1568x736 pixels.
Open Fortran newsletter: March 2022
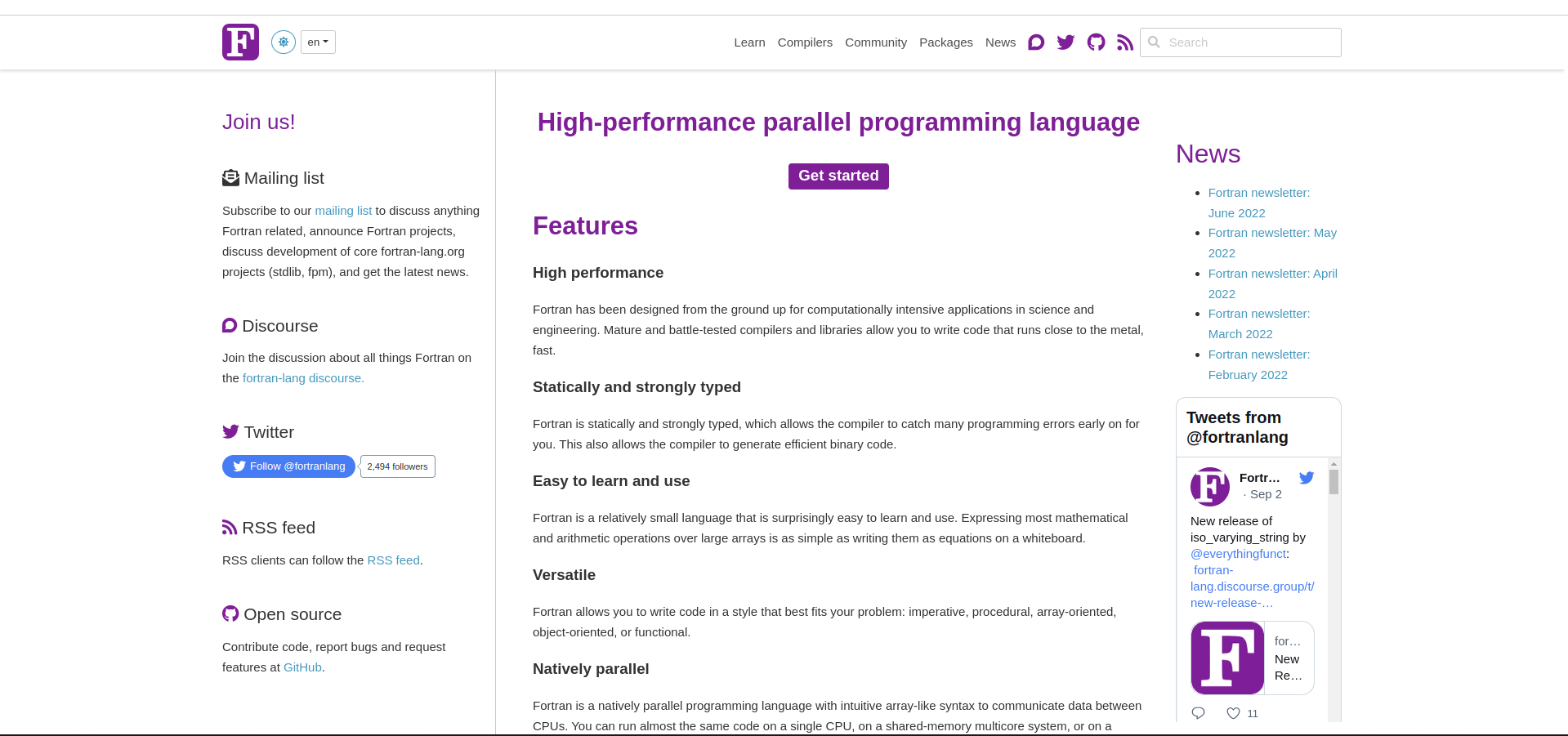pyautogui.click(x=1259, y=324)
